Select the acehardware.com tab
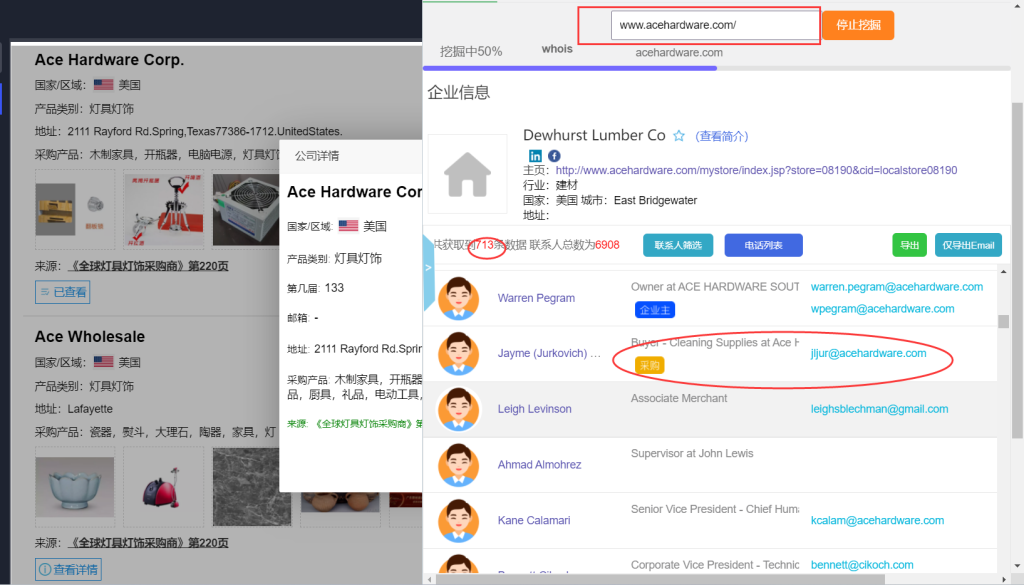1024x585 pixels. [679, 52]
